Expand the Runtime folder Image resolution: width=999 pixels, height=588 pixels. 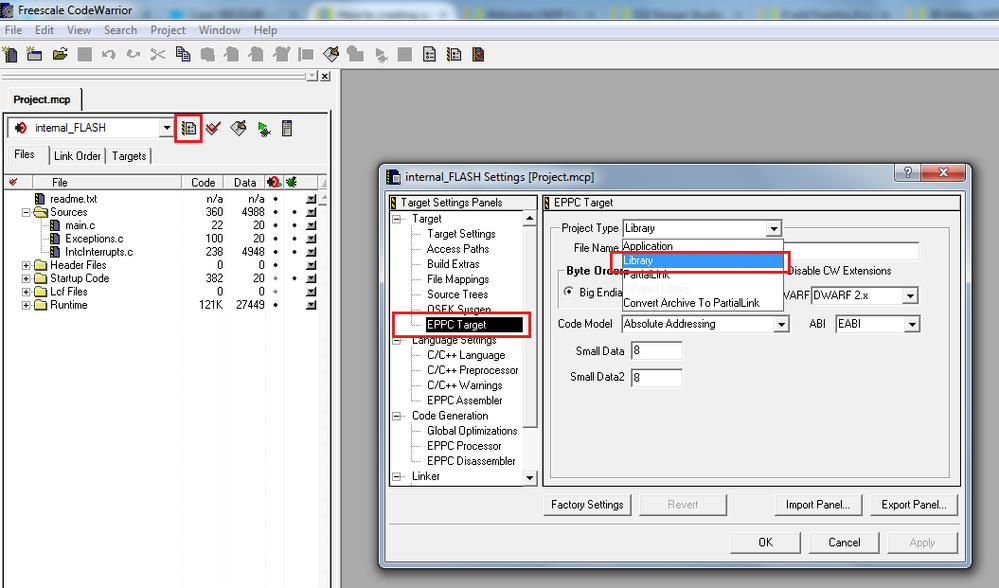tap(26, 305)
